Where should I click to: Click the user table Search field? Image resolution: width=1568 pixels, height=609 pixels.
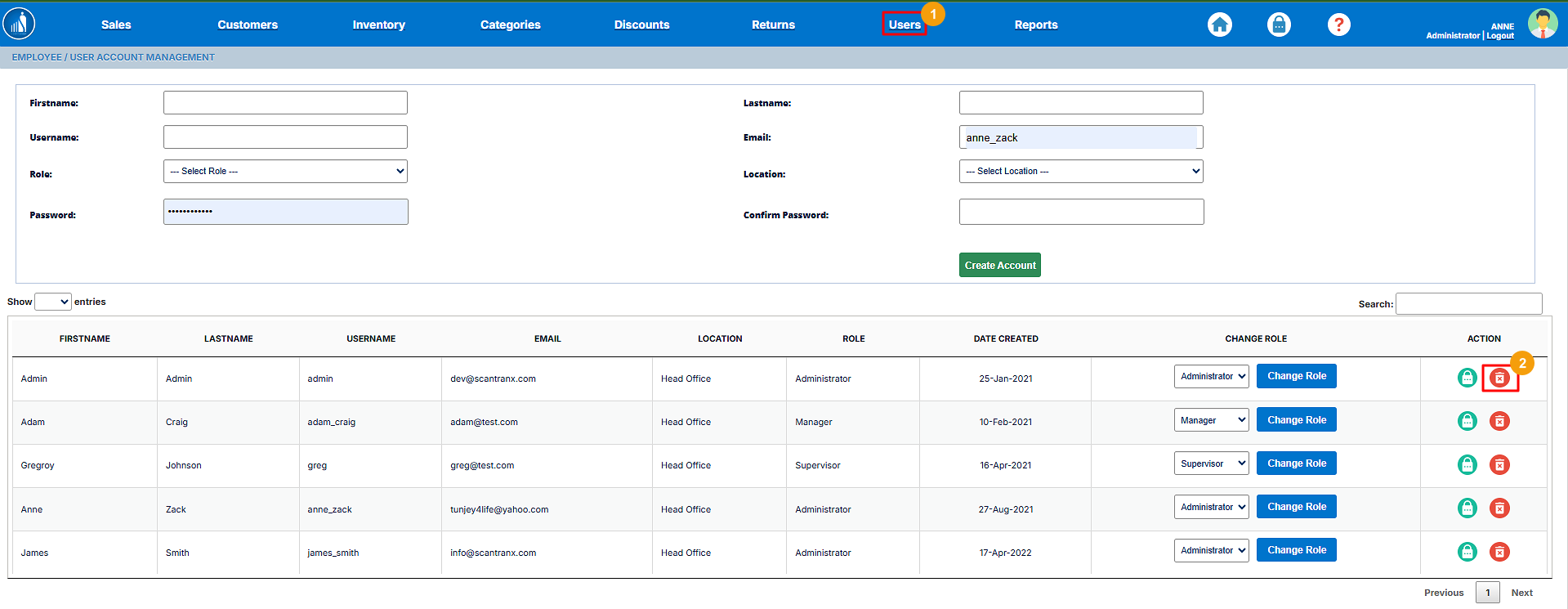(1468, 303)
